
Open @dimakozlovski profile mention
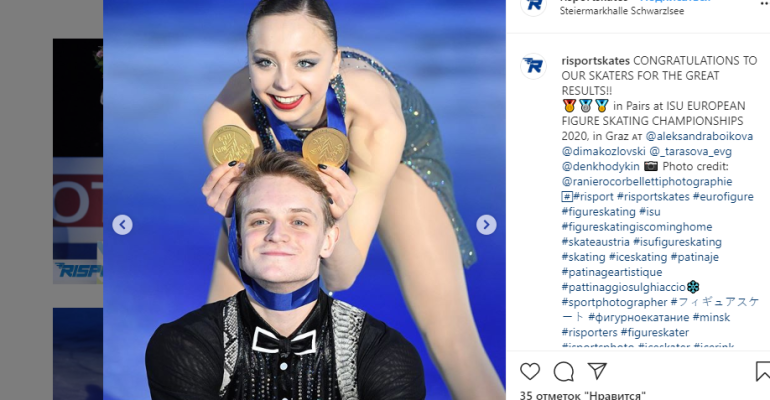pos(604,151)
